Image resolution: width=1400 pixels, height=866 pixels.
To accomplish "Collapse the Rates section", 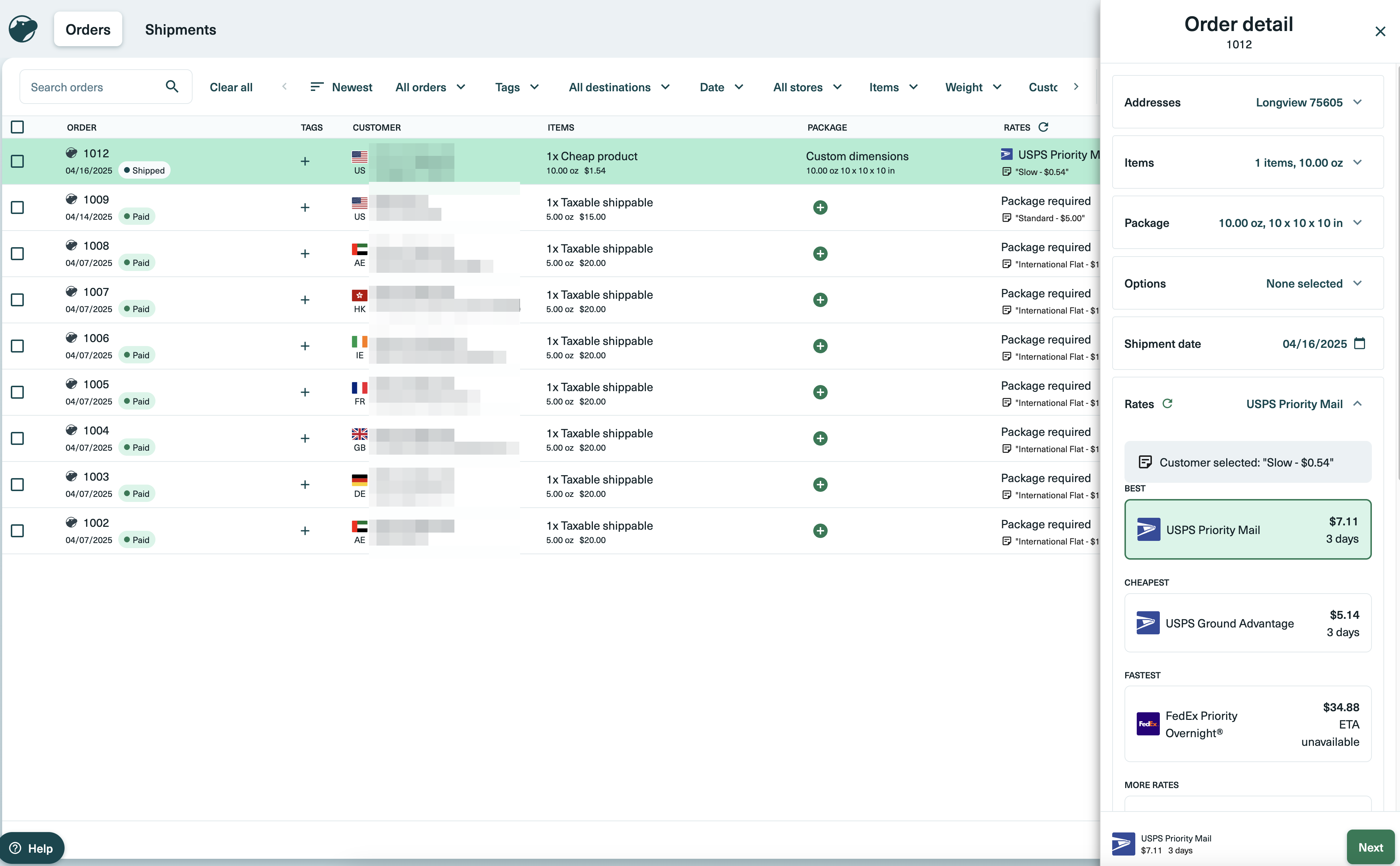I will [1357, 404].
